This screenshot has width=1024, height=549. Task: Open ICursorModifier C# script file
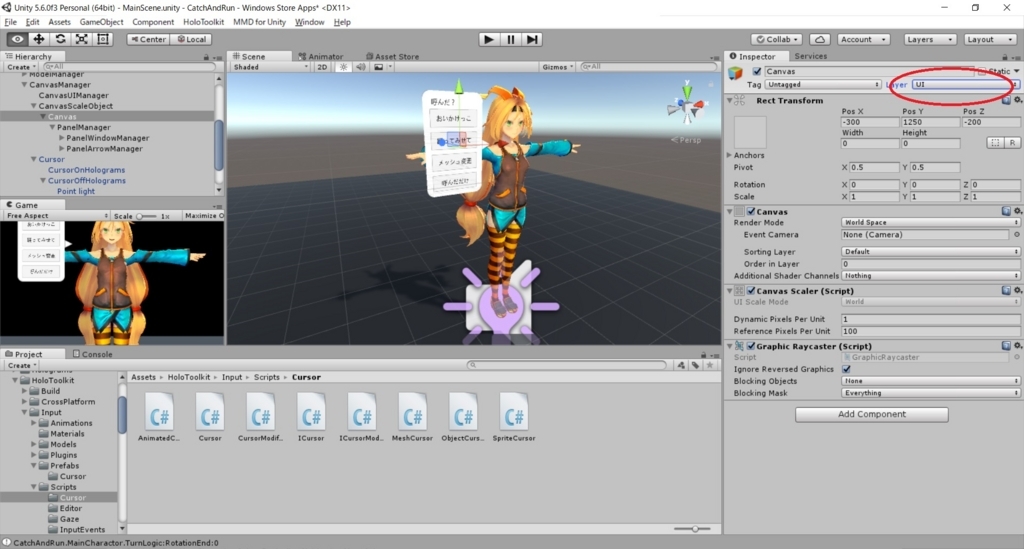[361, 416]
